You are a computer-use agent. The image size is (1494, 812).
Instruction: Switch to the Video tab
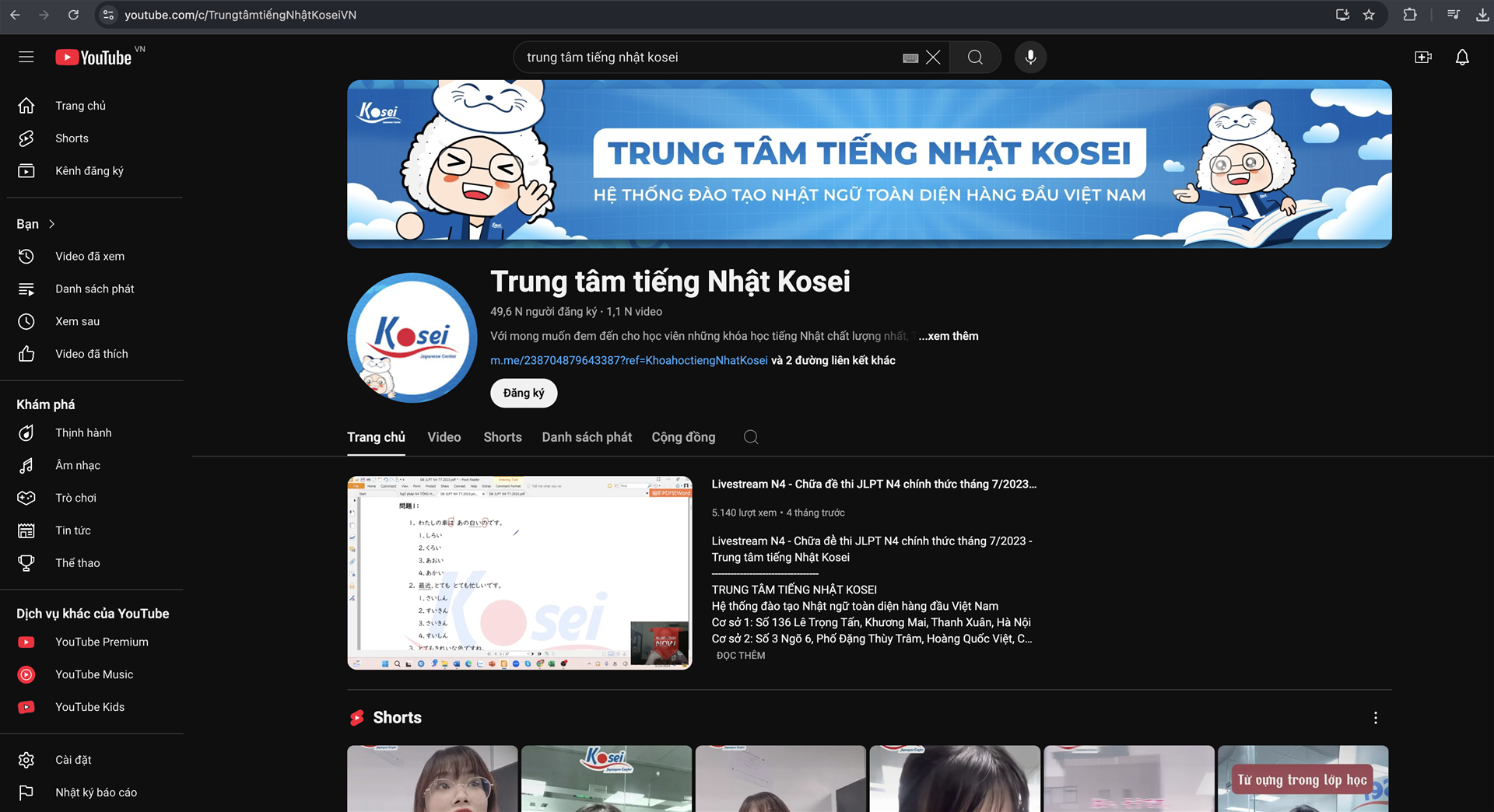444,437
